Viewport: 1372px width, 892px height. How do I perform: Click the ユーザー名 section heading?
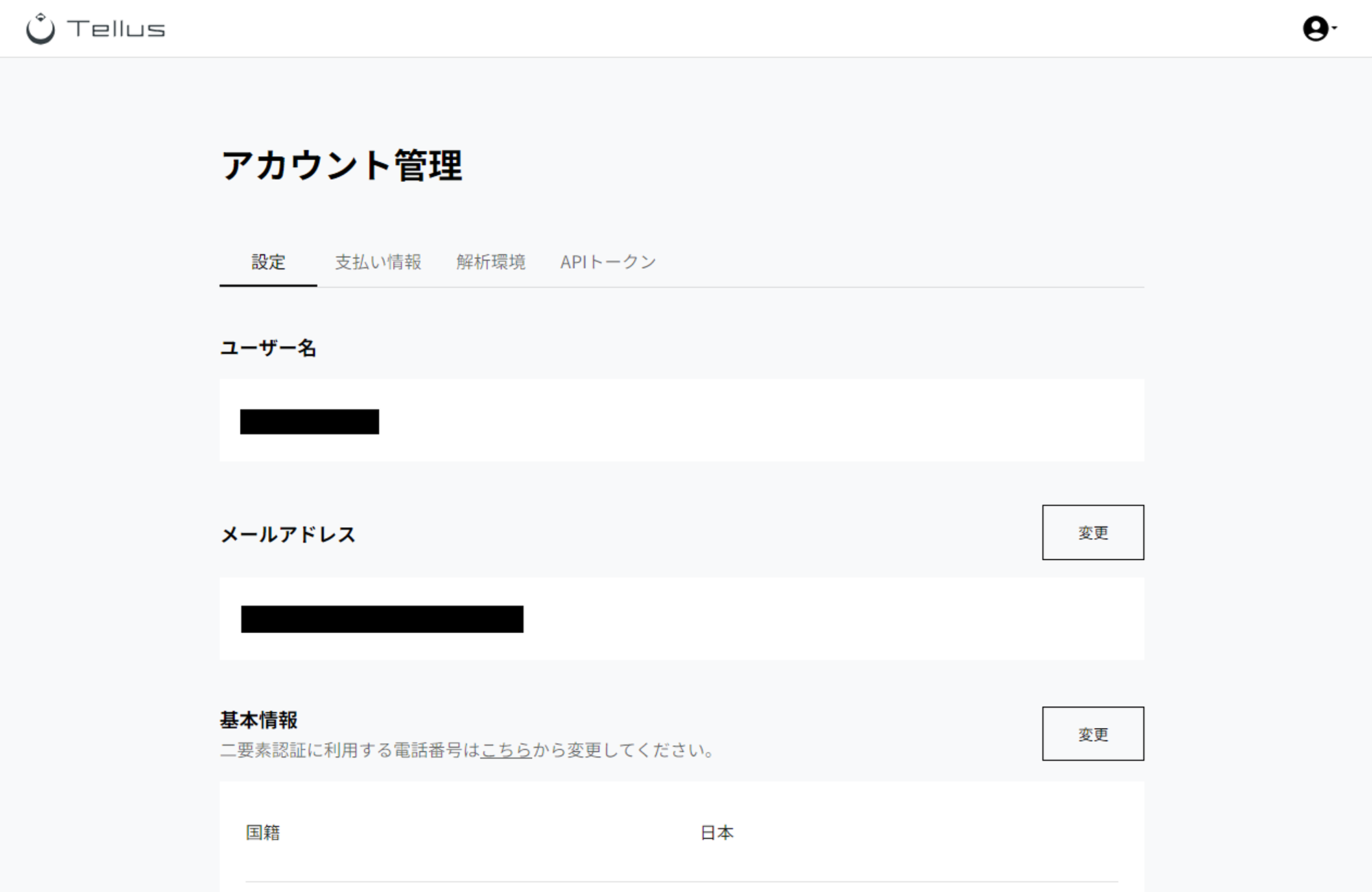tap(268, 348)
